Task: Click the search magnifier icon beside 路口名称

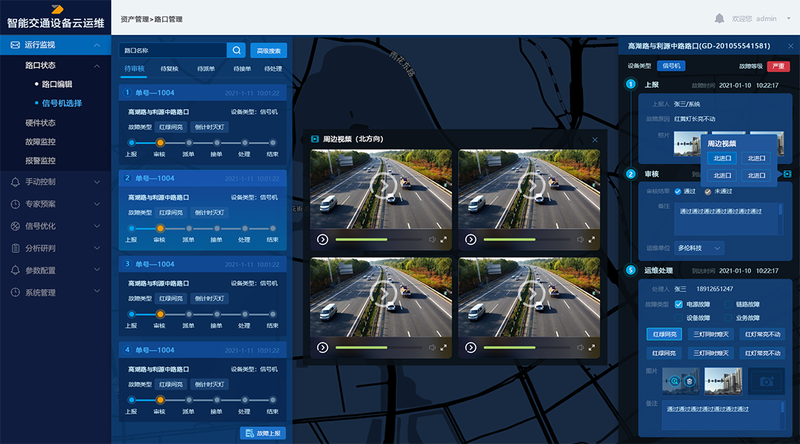Action: [236, 50]
